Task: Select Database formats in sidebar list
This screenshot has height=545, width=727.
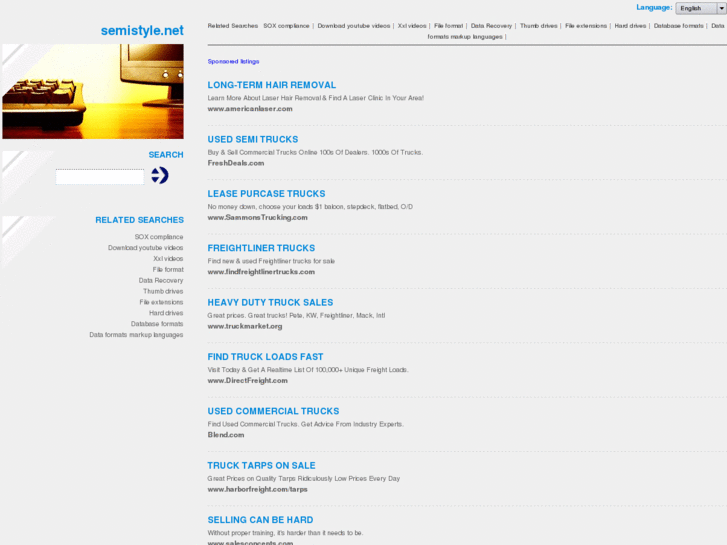Action: click(157, 324)
